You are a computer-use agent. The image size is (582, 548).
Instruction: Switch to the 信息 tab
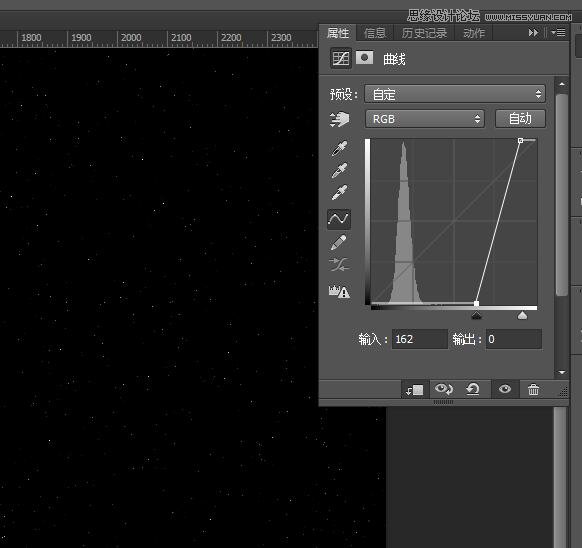coord(375,33)
